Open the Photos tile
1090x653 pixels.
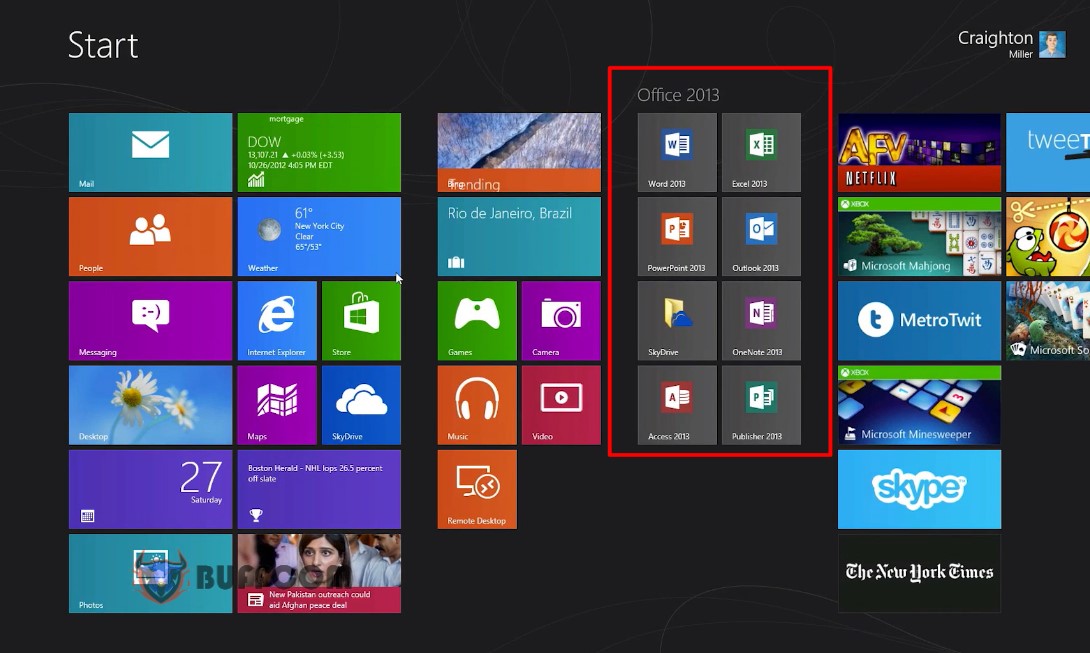(x=150, y=574)
